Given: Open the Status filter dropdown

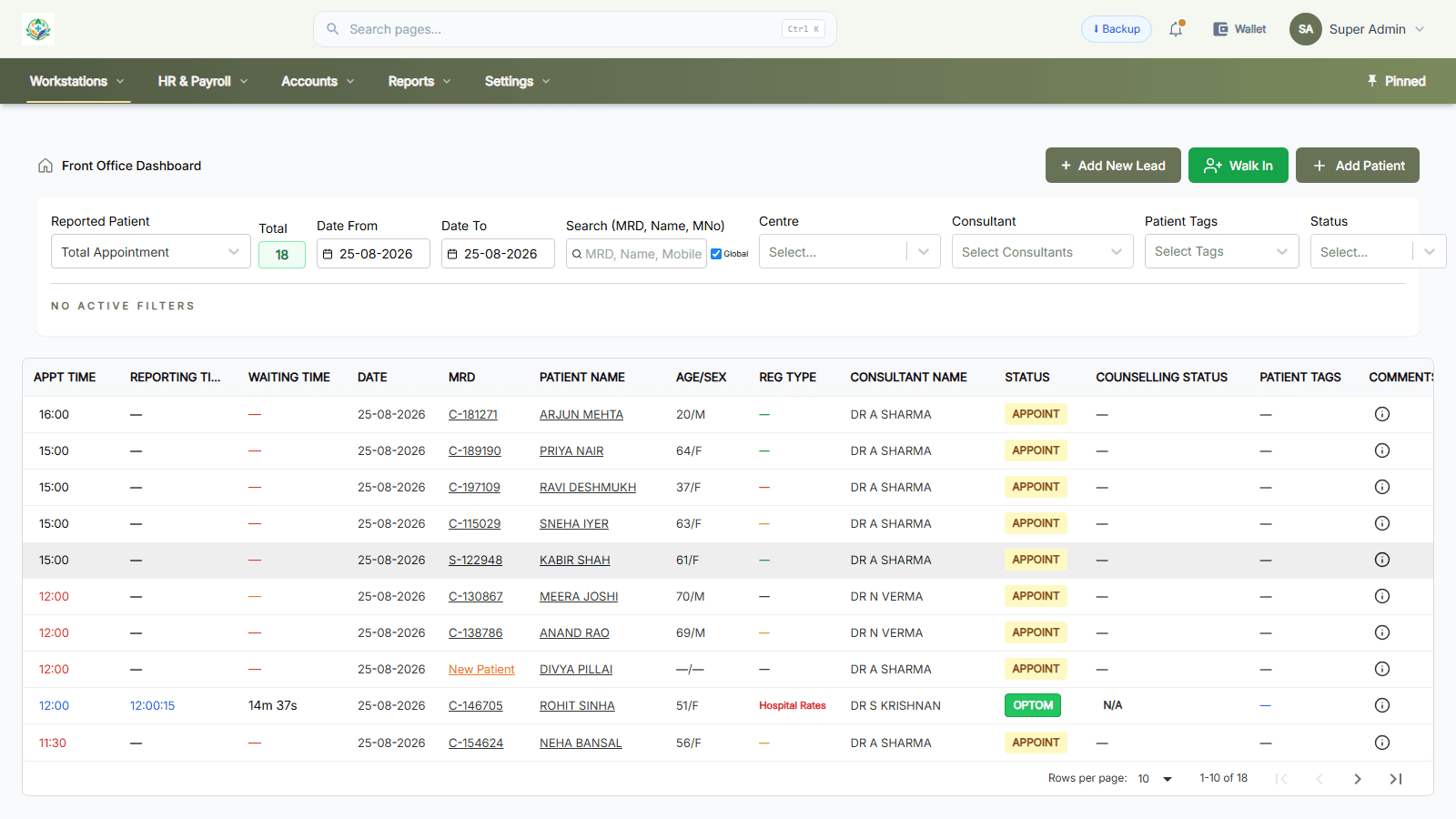Looking at the screenshot, I should [x=1379, y=252].
